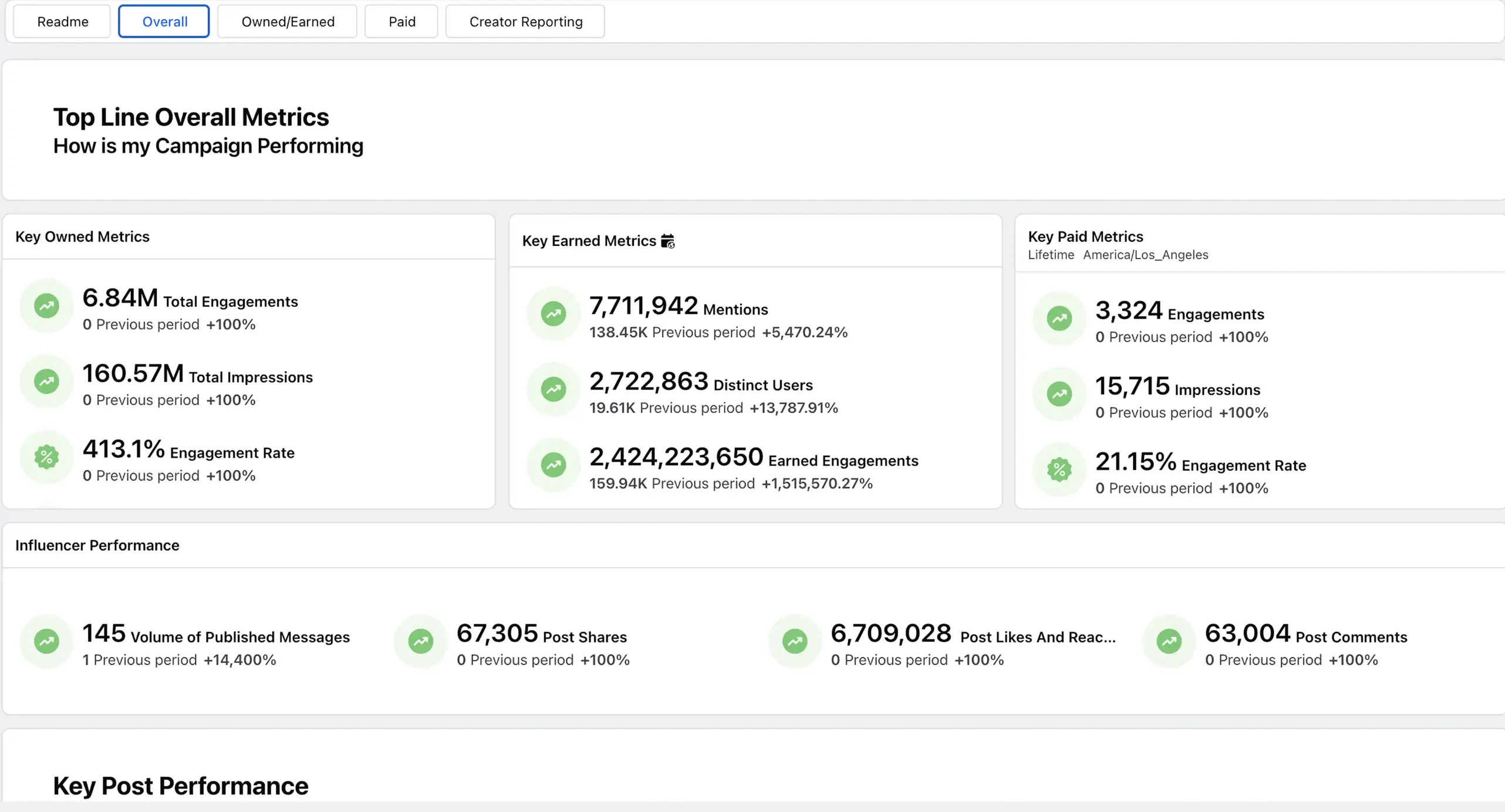Click the 2,424,223,650 Earned Engagements value
This screenshot has height=812, width=1505.
(676, 457)
